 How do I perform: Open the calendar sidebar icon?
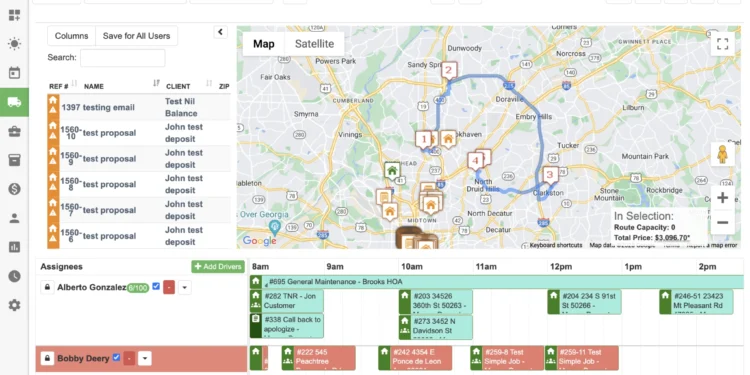(14, 73)
